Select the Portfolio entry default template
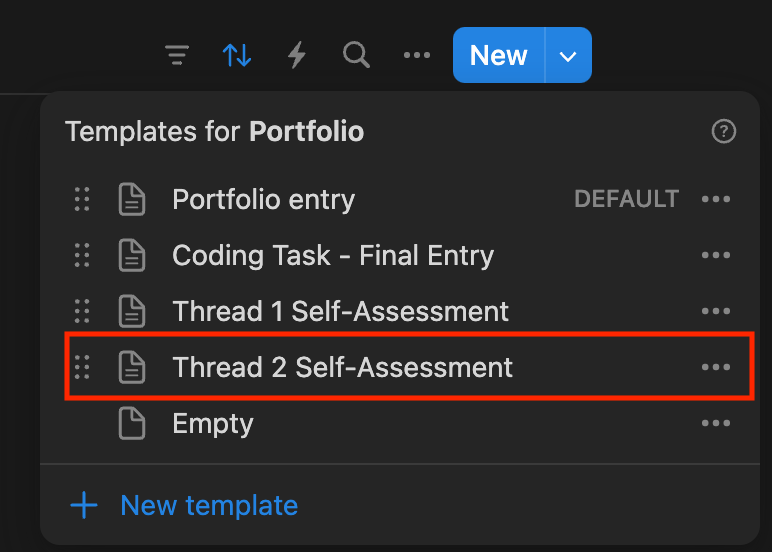The height and width of the screenshot is (552, 772). 263,200
